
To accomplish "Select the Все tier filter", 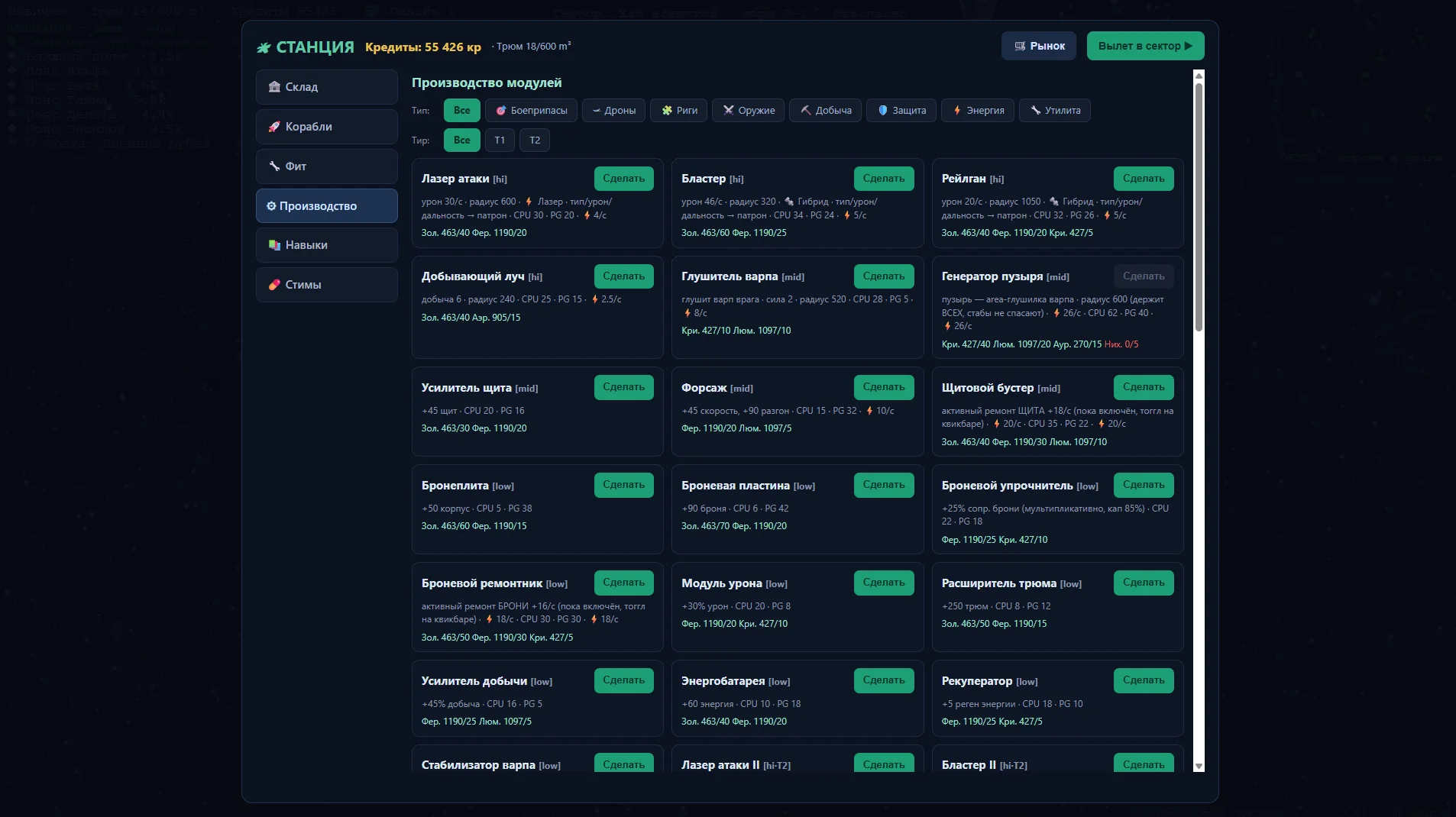I will (462, 140).
